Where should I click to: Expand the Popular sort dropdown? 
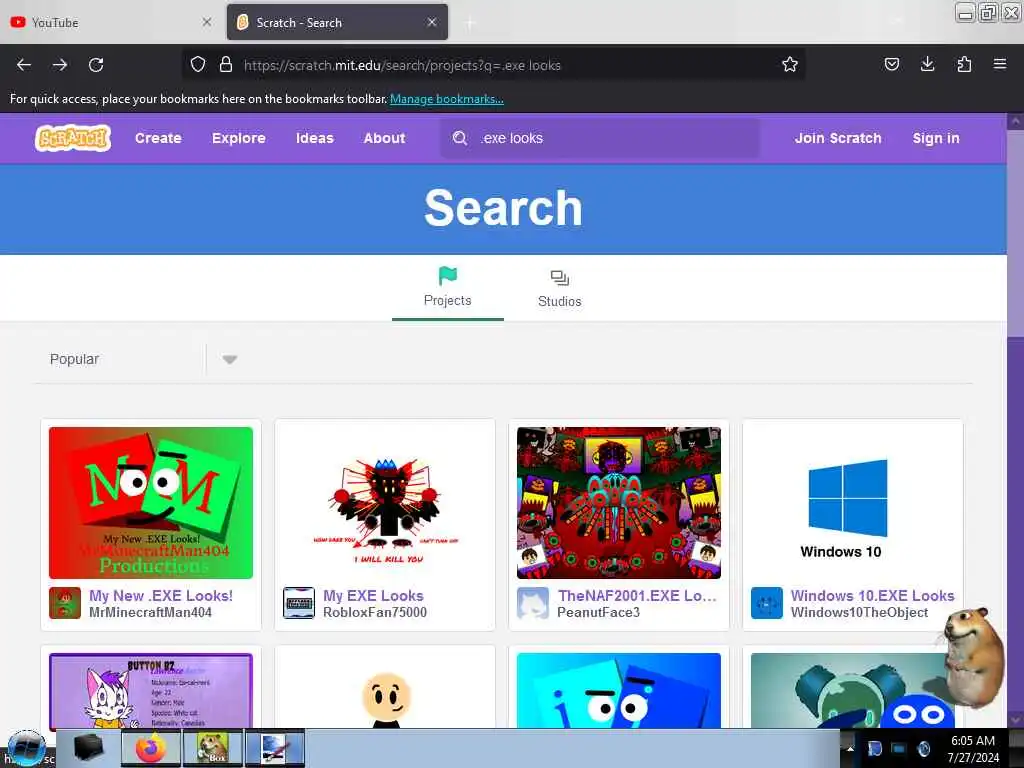(229, 359)
